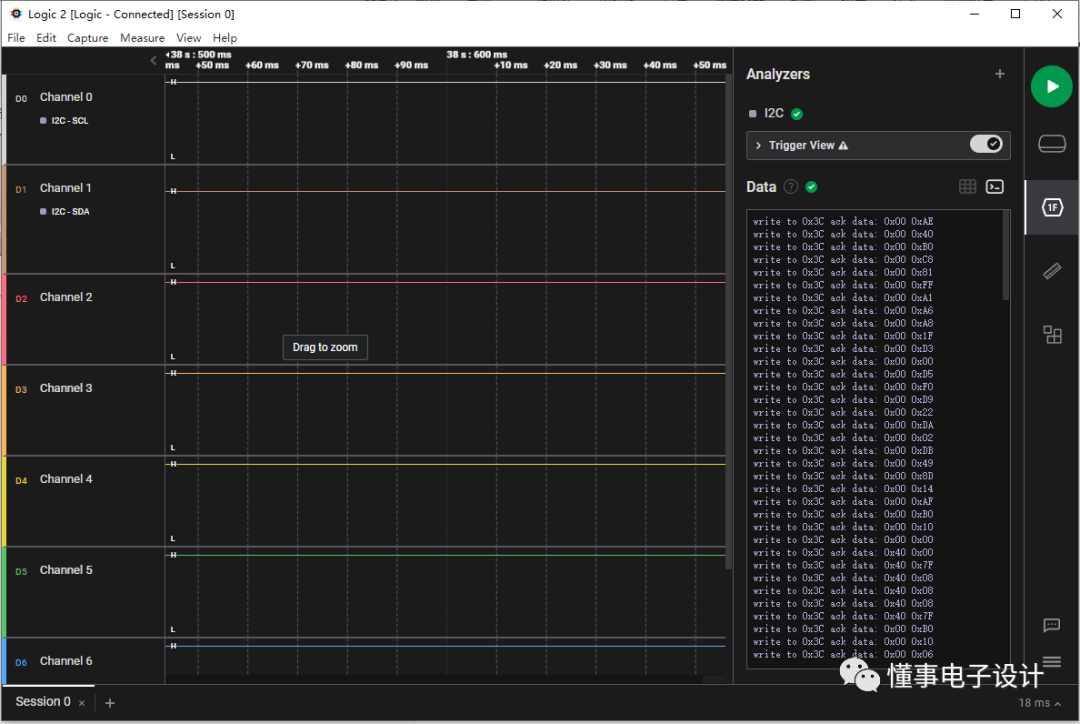Open the extensions panel

[x=1051, y=335]
